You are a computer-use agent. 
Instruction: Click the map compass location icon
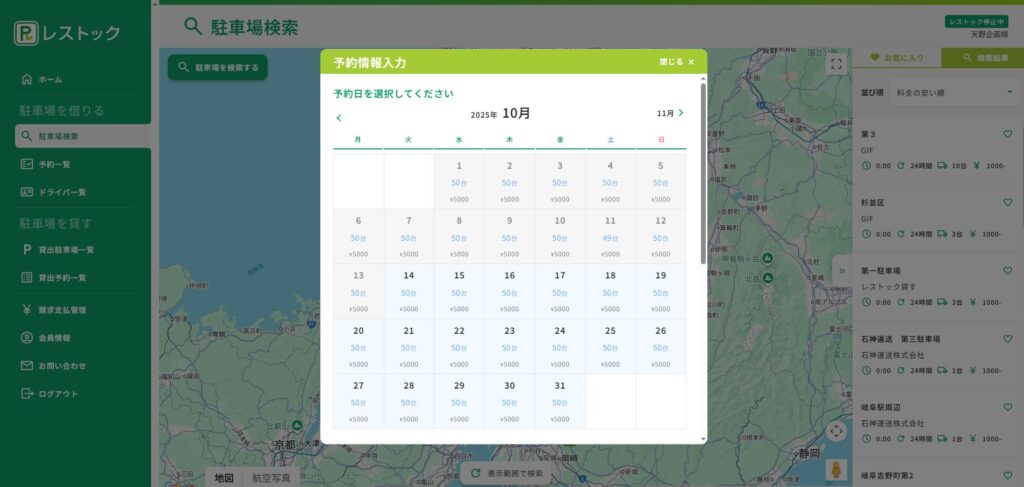point(836,432)
